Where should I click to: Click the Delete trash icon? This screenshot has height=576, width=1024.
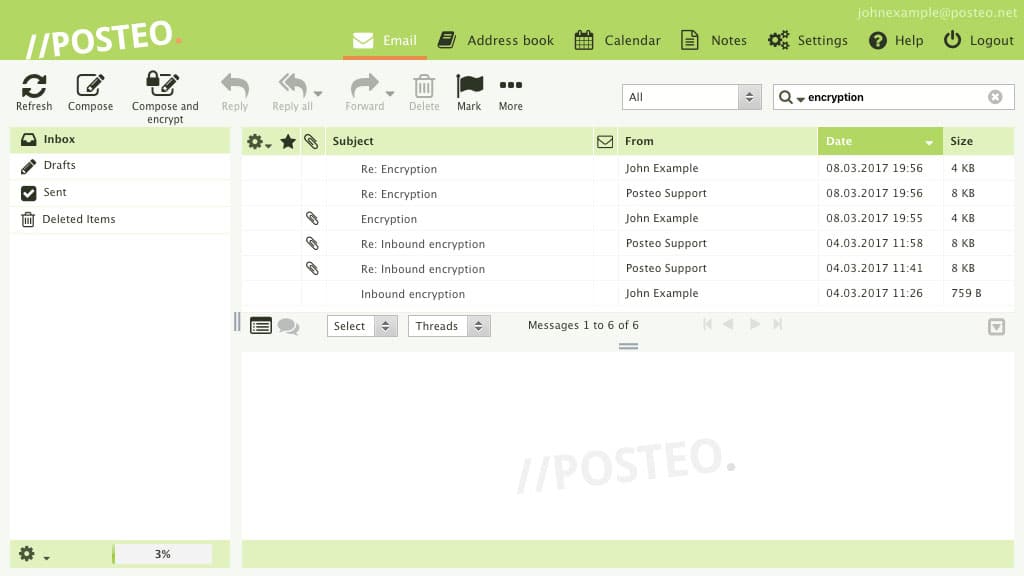point(424,88)
